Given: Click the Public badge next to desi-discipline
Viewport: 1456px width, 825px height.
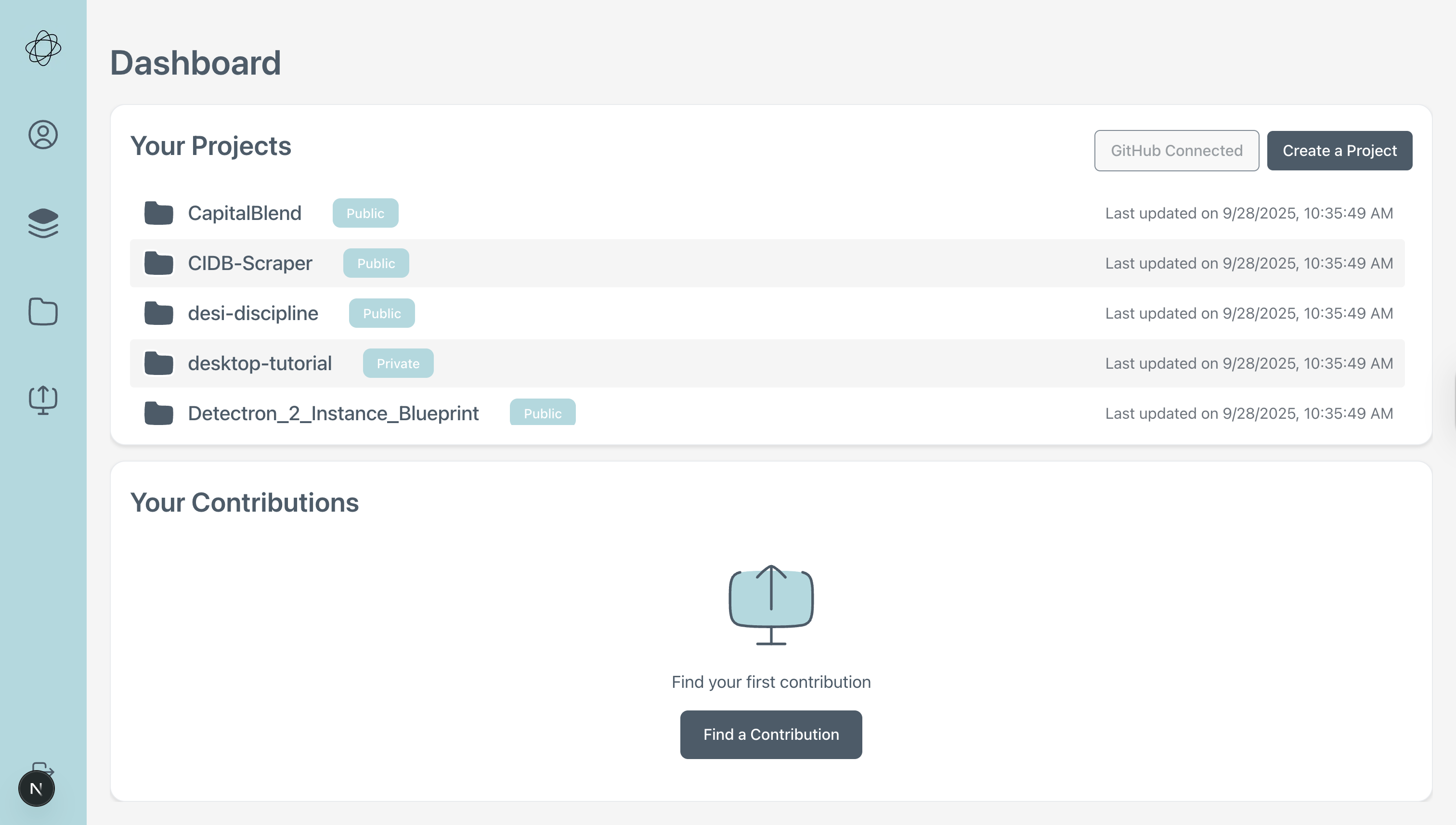Looking at the screenshot, I should point(381,313).
